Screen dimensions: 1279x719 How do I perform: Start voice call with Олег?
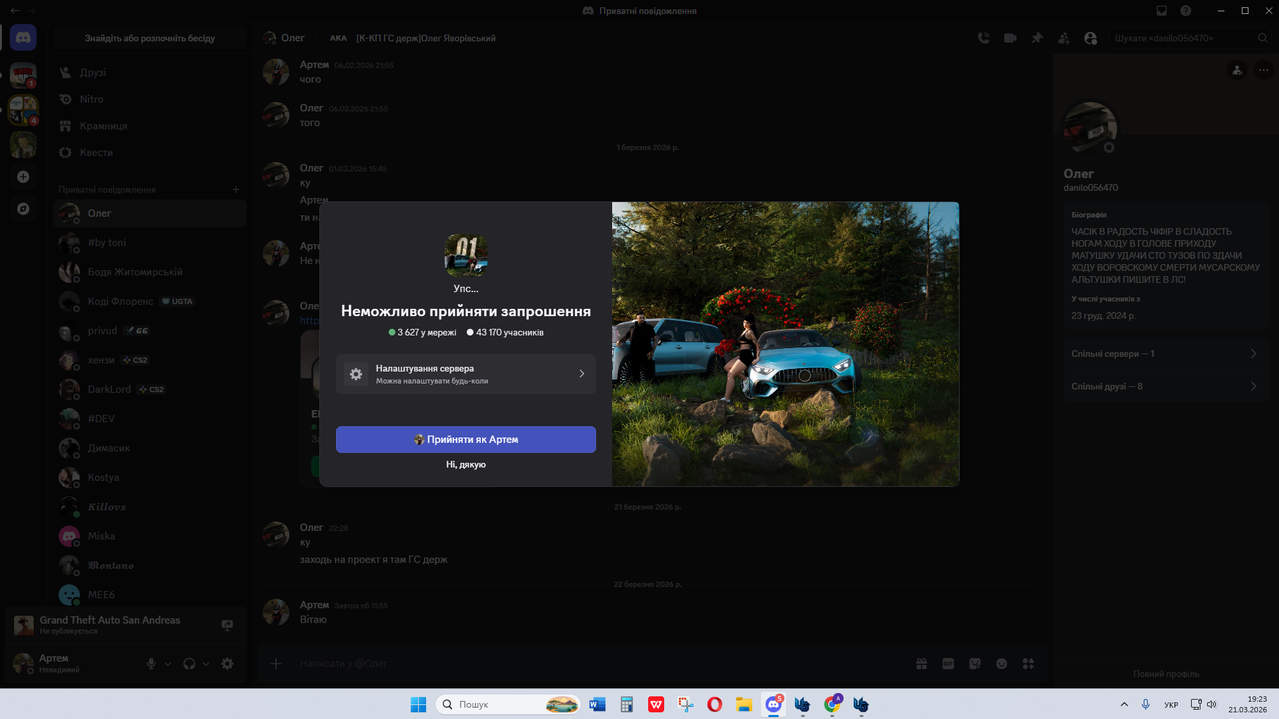tap(983, 38)
